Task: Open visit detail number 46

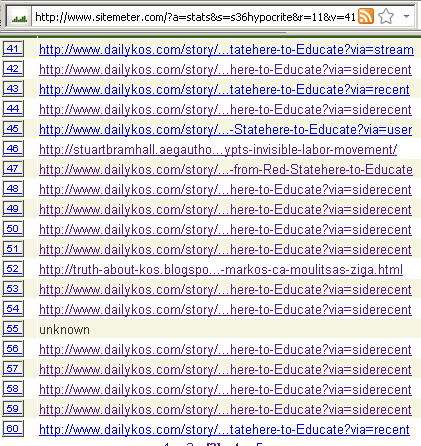Action: click(x=13, y=149)
